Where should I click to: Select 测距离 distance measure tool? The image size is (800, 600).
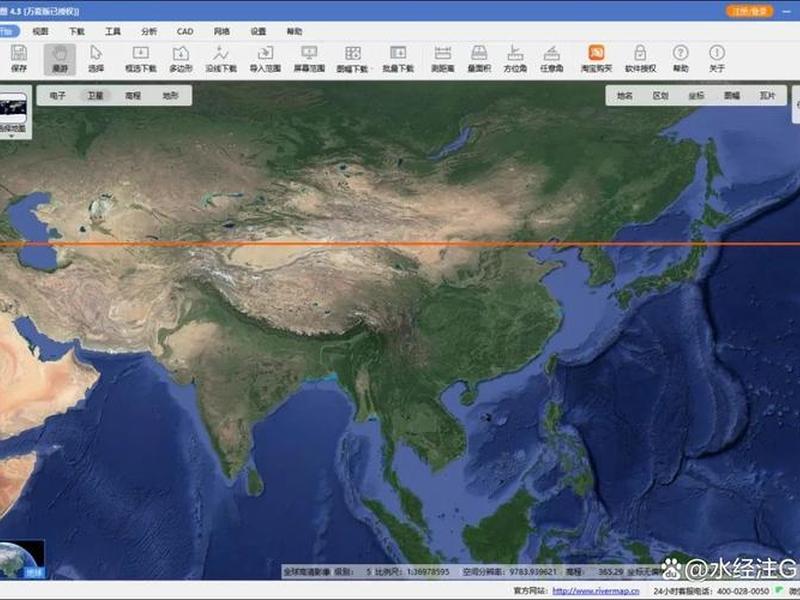click(442, 58)
